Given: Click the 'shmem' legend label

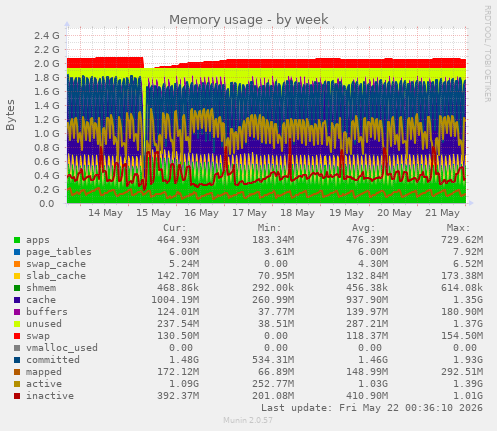Looking at the screenshot, I should 41,288.
